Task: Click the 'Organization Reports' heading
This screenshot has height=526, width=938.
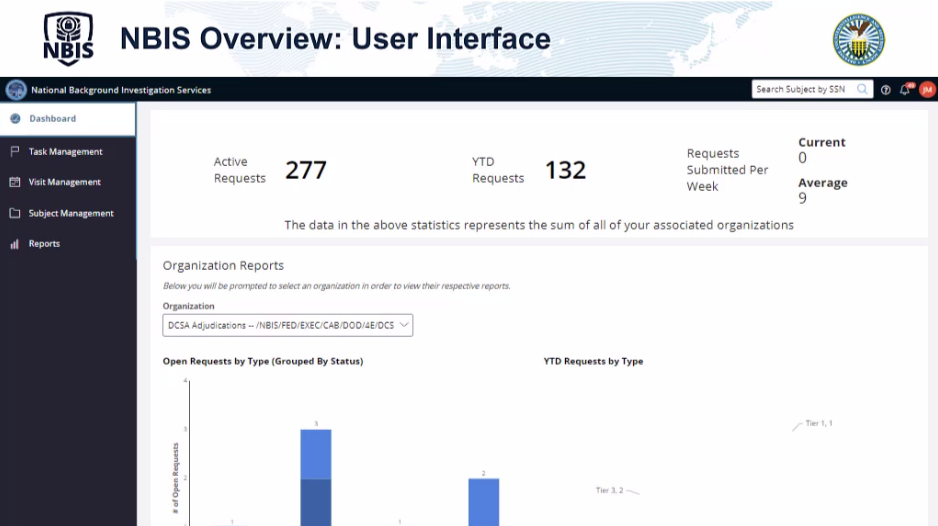Action: pos(223,265)
